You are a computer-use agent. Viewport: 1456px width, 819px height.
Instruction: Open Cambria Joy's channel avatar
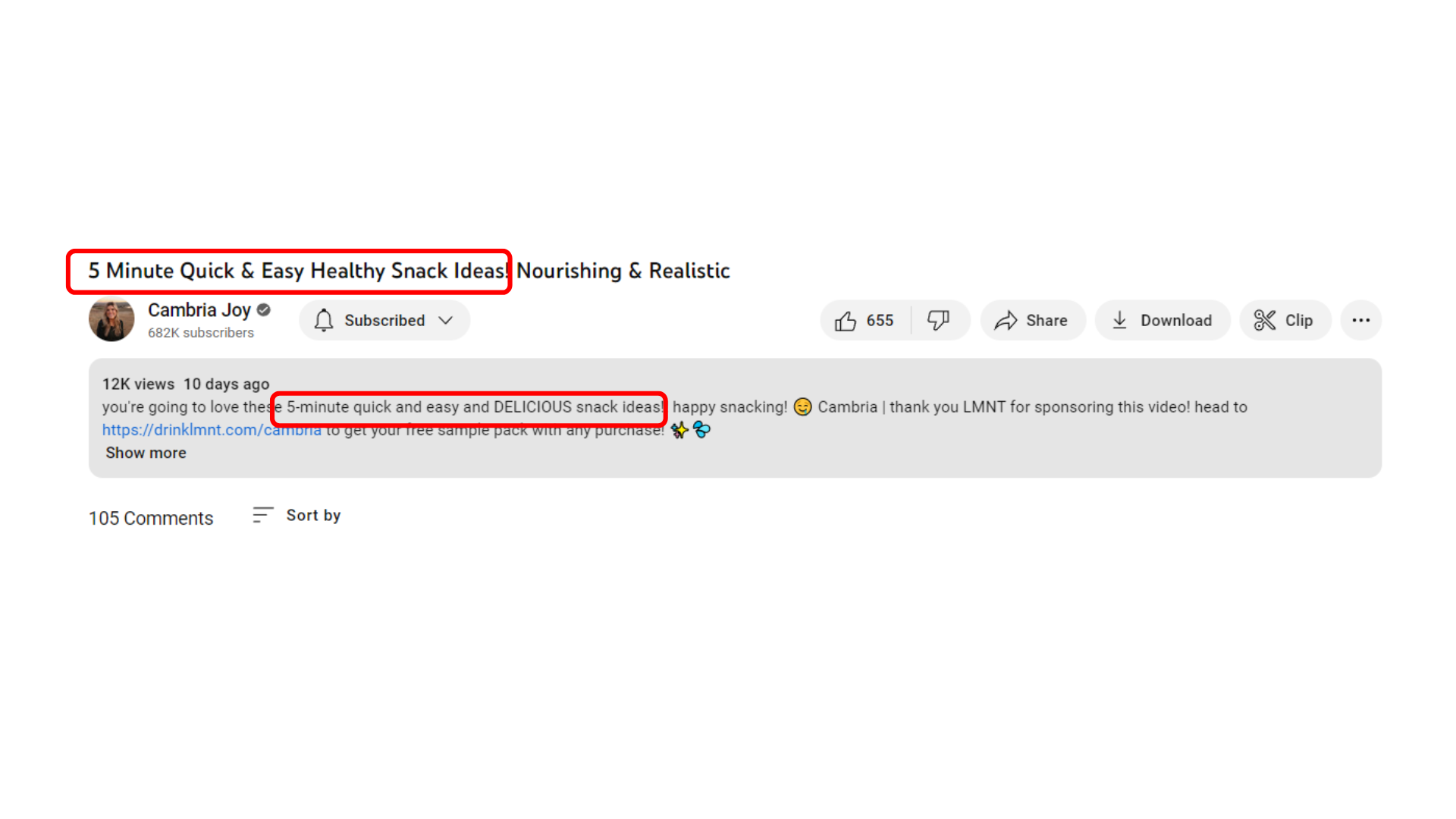[x=111, y=319]
